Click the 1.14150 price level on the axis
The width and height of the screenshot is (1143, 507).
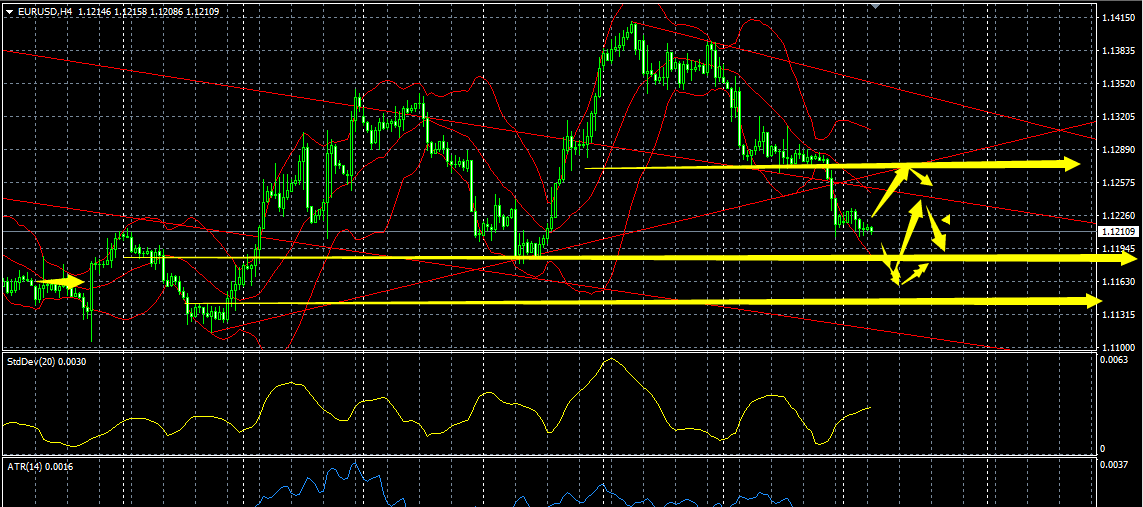1117,17
